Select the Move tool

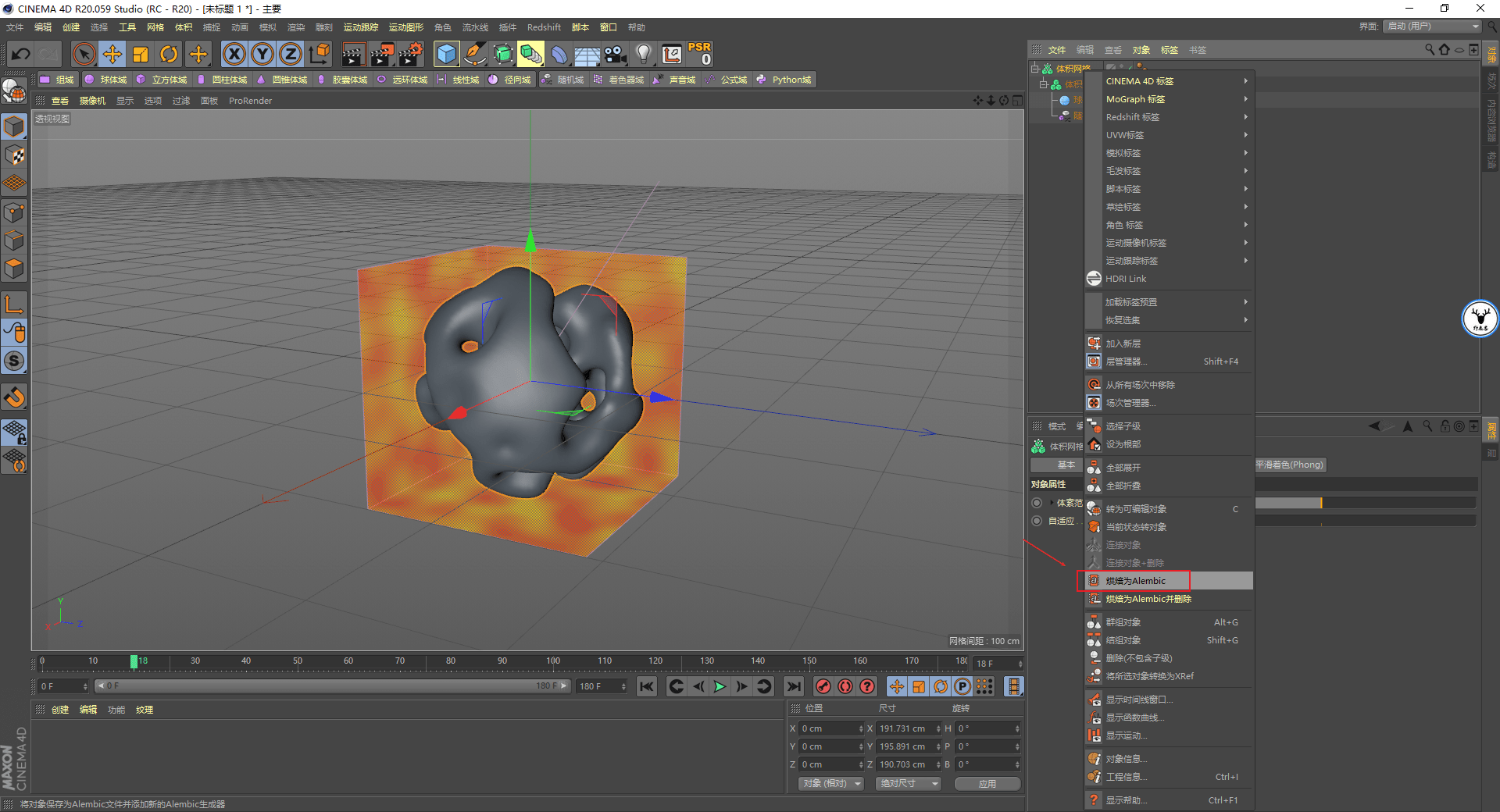point(112,54)
